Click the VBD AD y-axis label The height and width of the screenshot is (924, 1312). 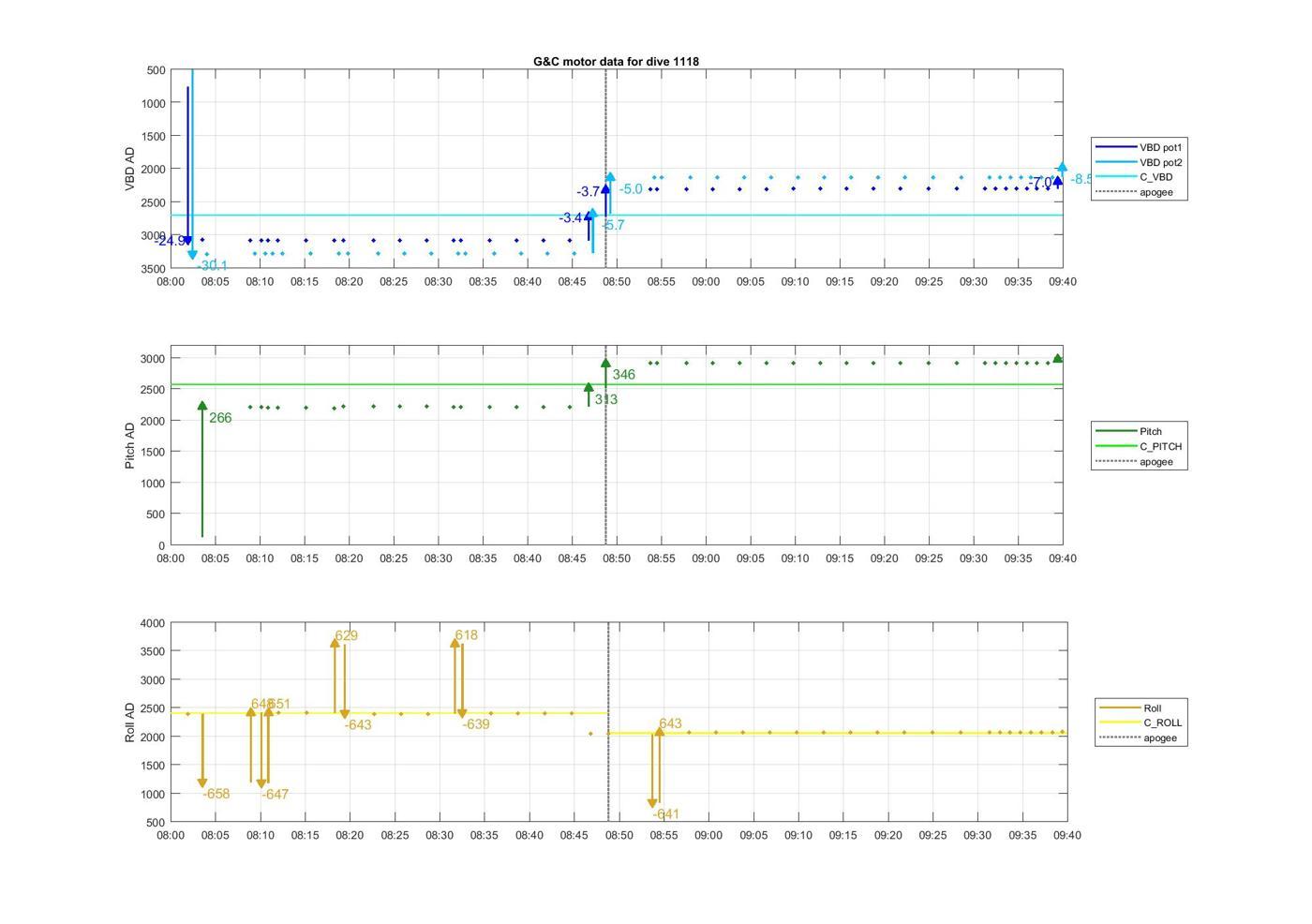click(x=129, y=169)
